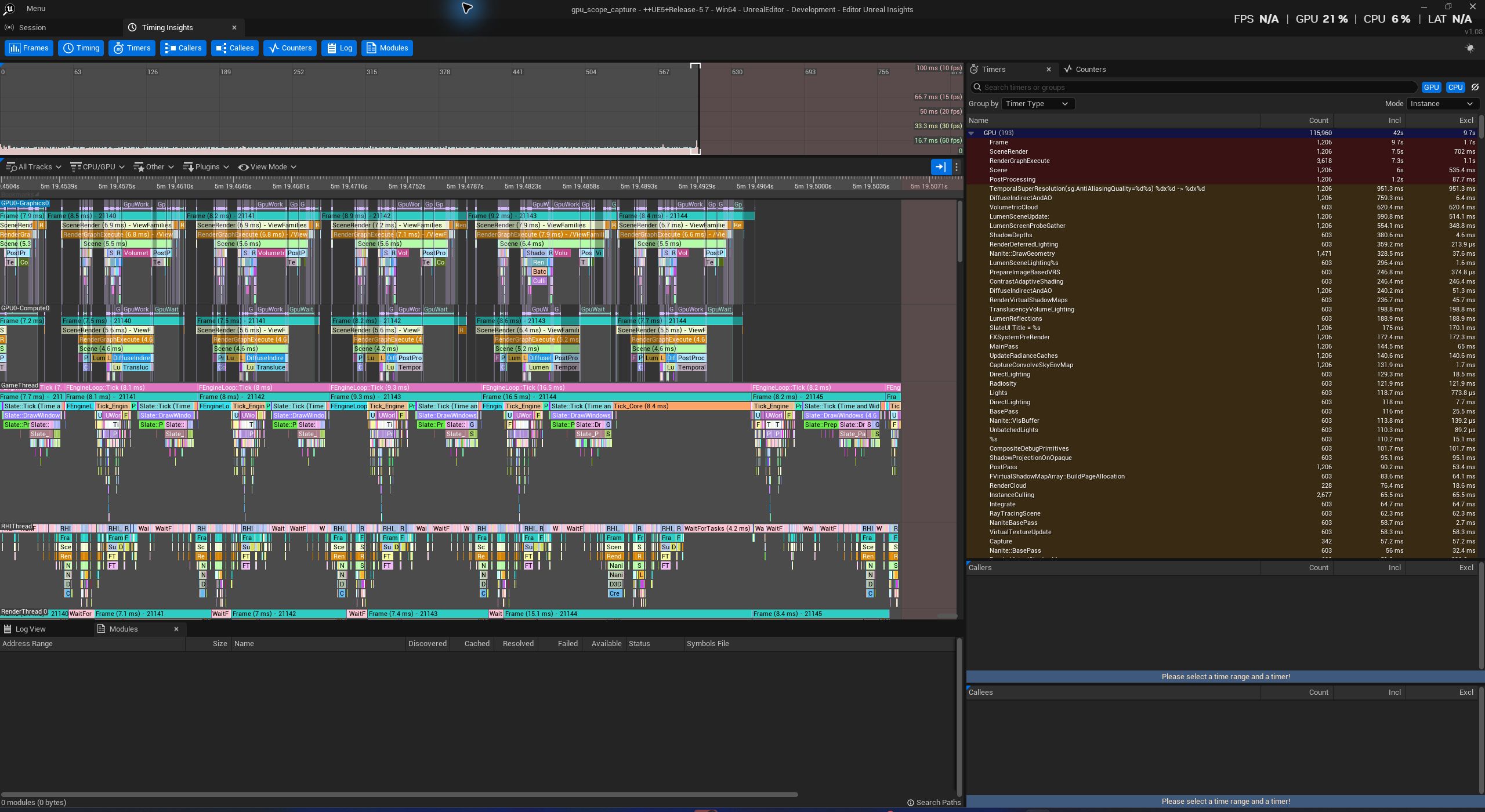The width and height of the screenshot is (1485, 812).
Task: Open the Mode Instance combo box
Action: click(x=1442, y=103)
